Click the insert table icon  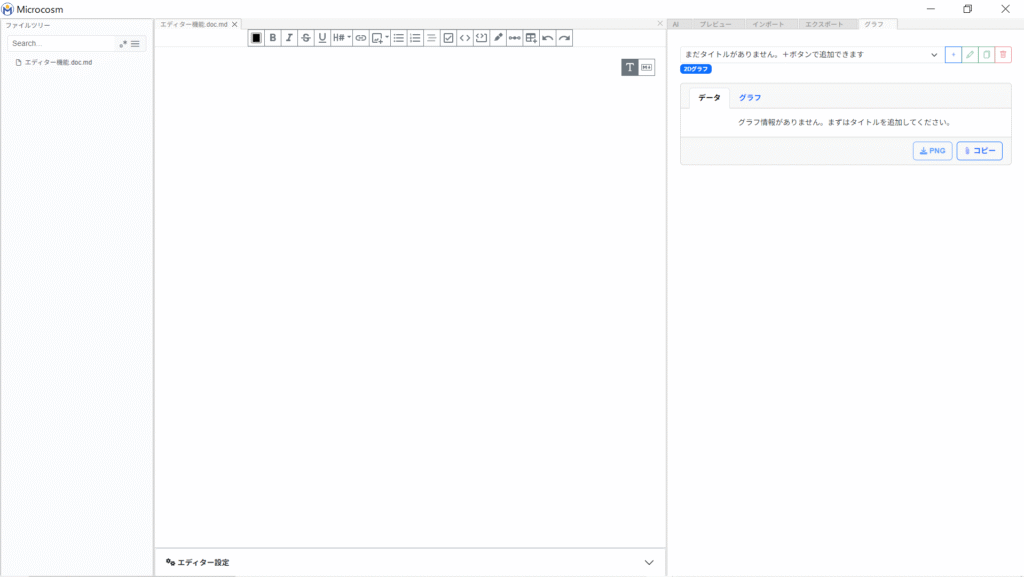pyautogui.click(x=531, y=38)
